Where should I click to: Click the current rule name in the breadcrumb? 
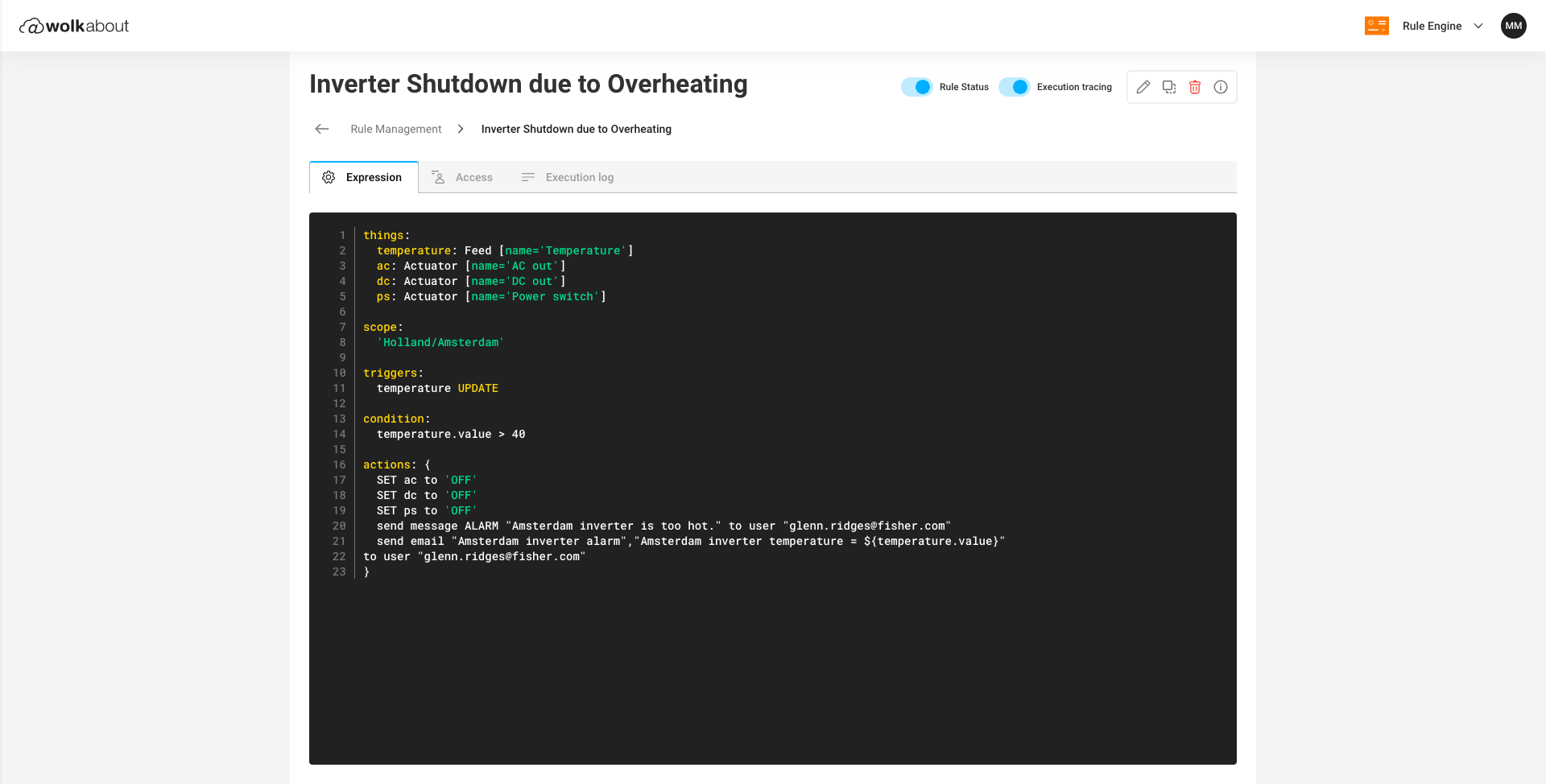pyautogui.click(x=576, y=129)
